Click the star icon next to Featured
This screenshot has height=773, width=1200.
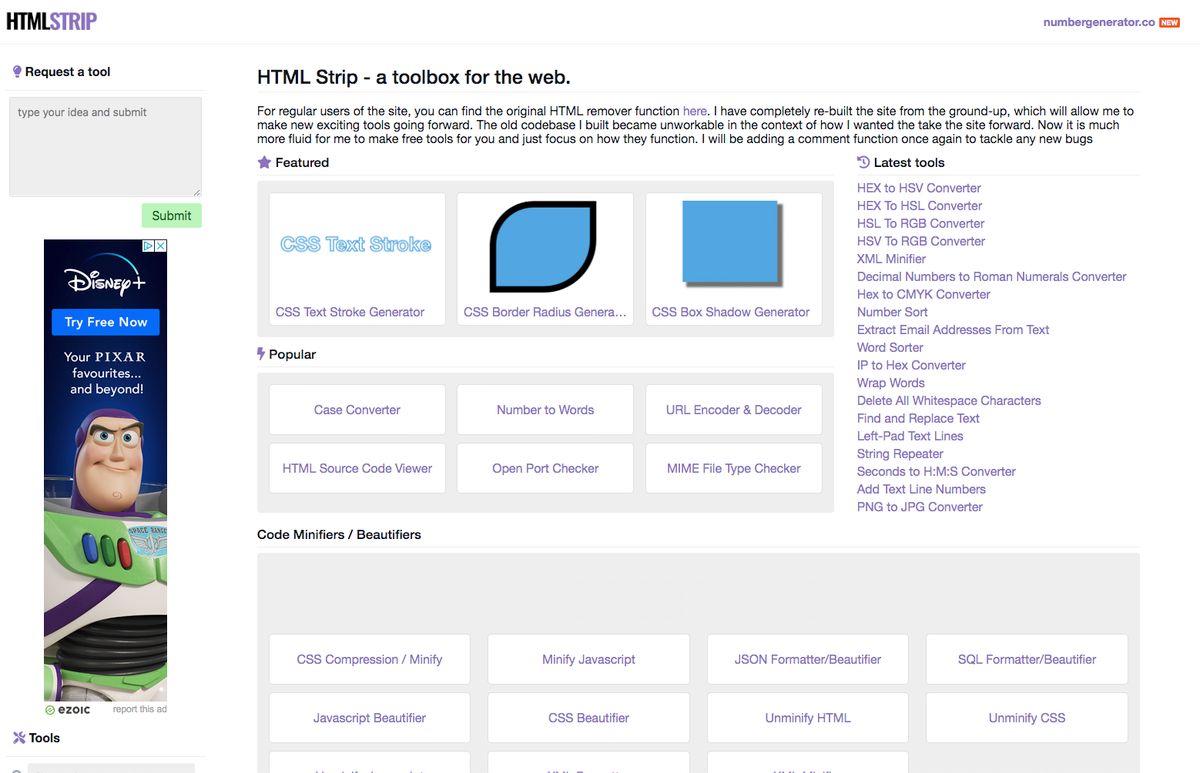click(x=263, y=162)
